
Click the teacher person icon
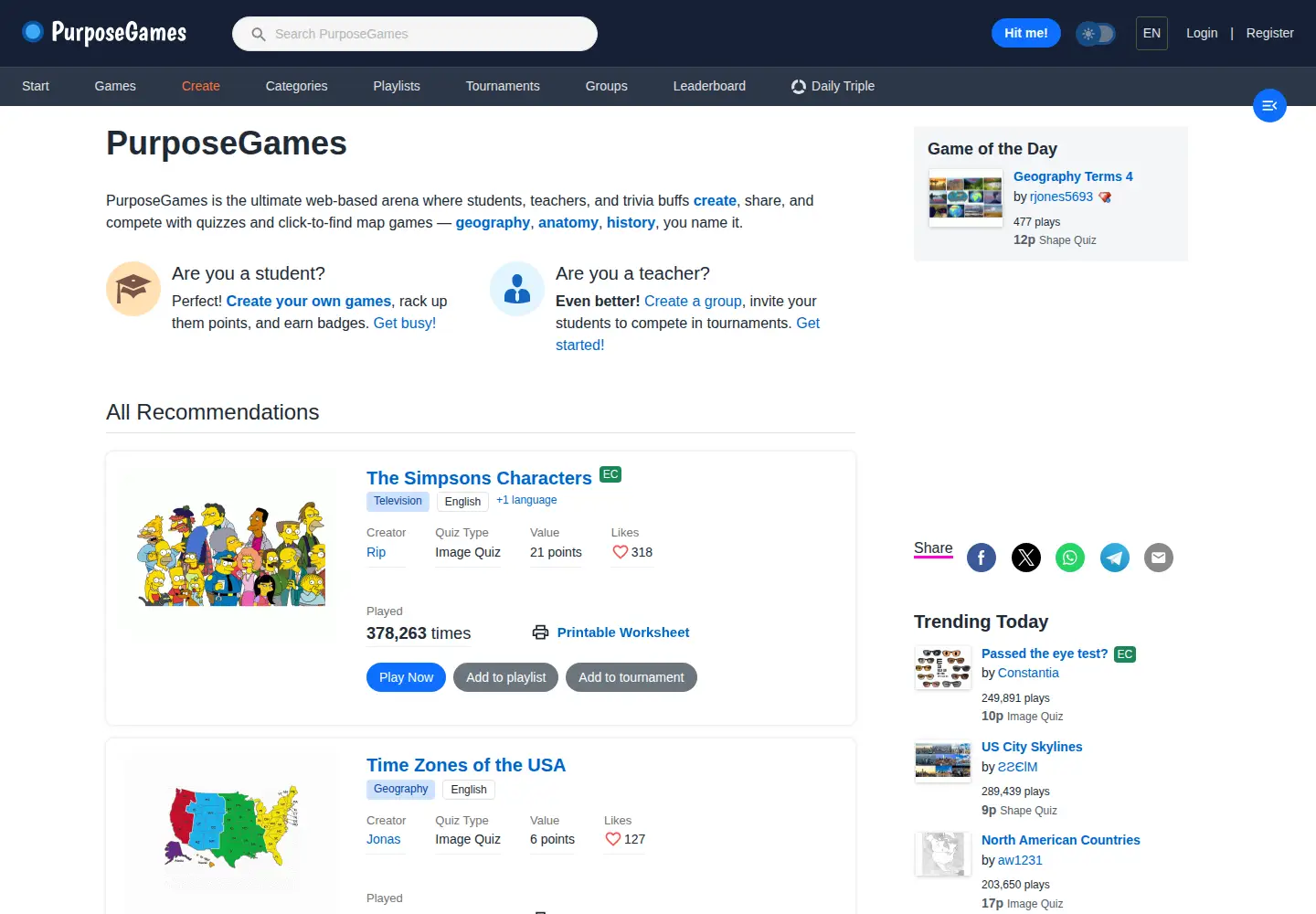tap(517, 289)
